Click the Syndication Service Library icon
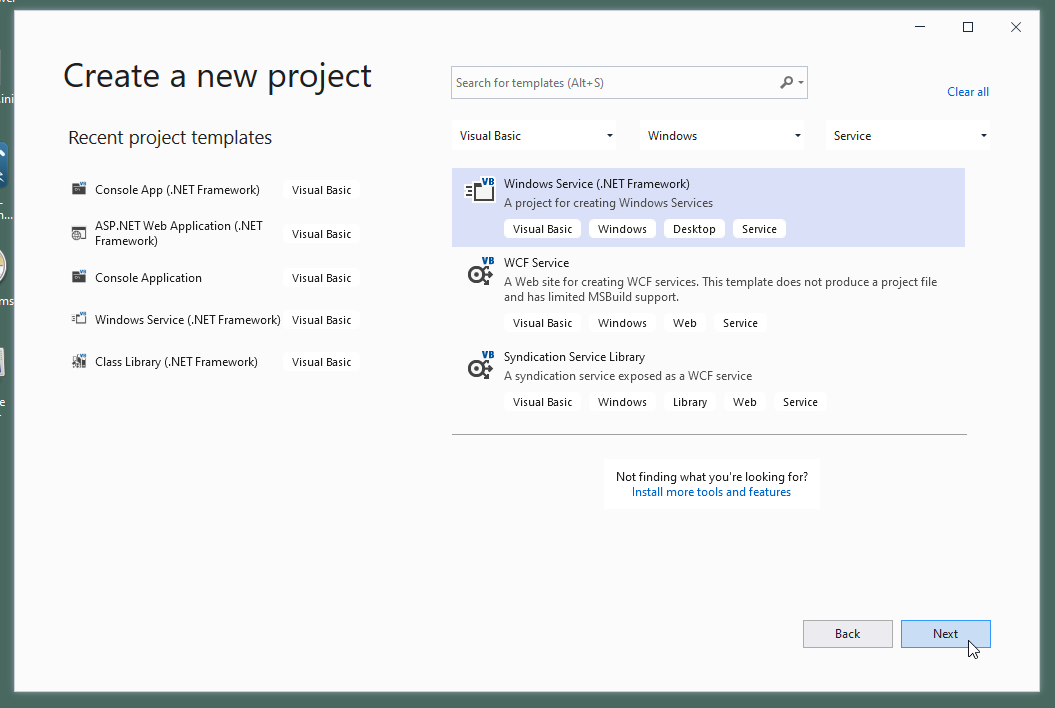This screenshot has height=708, width=1055. [x=481, y=364]
